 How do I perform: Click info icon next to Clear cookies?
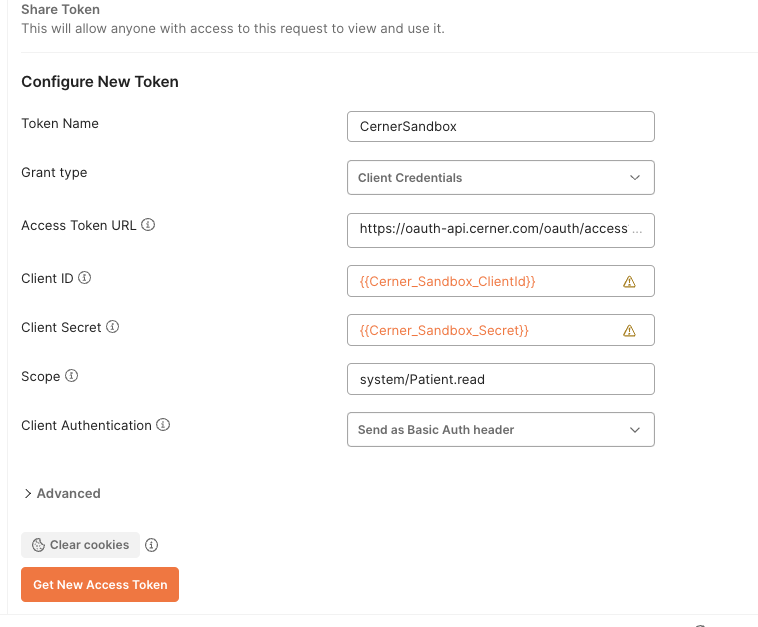point(152,545)
